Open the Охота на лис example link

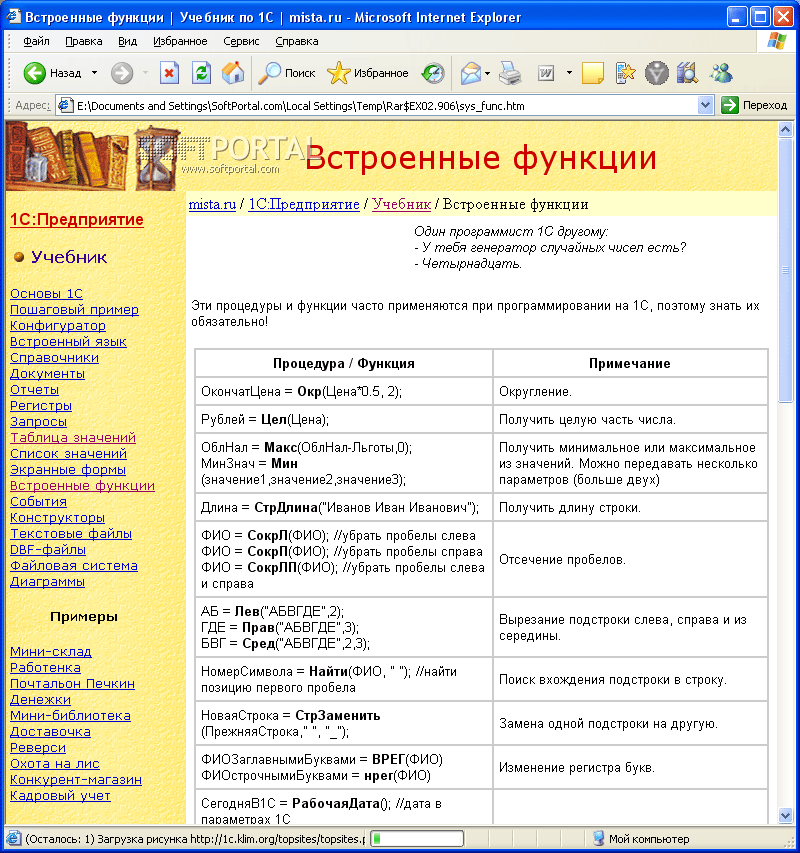pos(55,764)
